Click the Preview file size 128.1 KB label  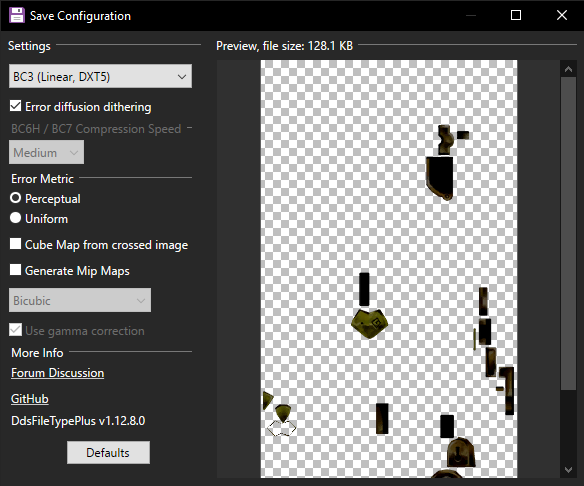pos(285,46)
